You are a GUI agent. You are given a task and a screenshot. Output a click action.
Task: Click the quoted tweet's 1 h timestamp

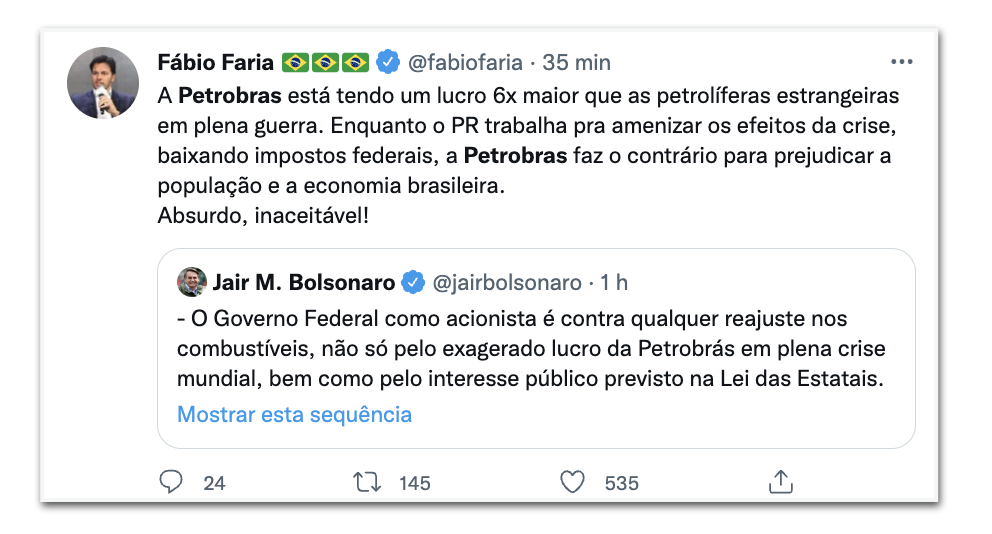click(614, 282)
